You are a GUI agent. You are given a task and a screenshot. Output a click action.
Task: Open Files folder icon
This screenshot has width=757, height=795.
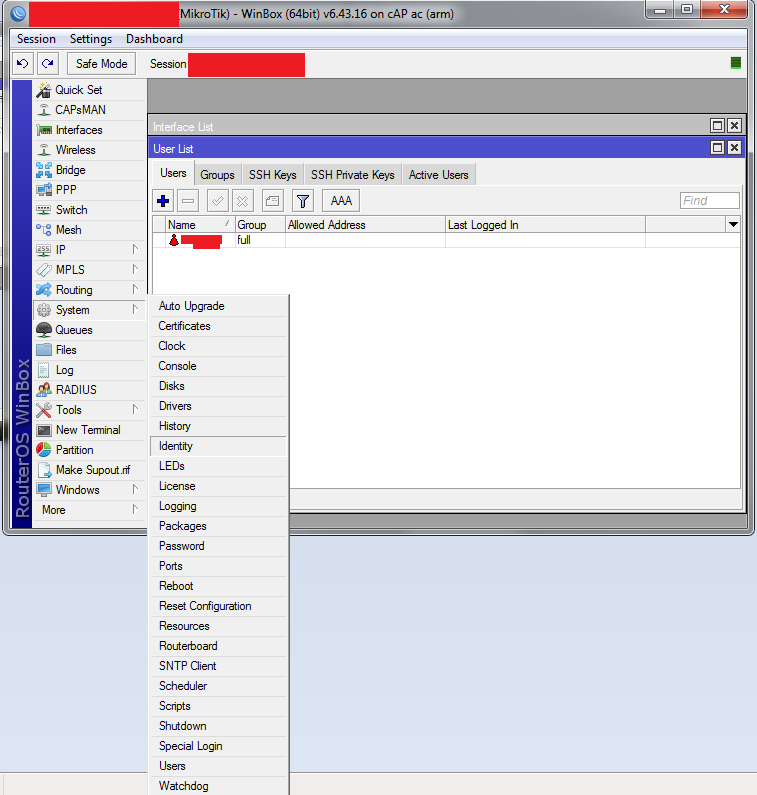[x=44, y=350]
